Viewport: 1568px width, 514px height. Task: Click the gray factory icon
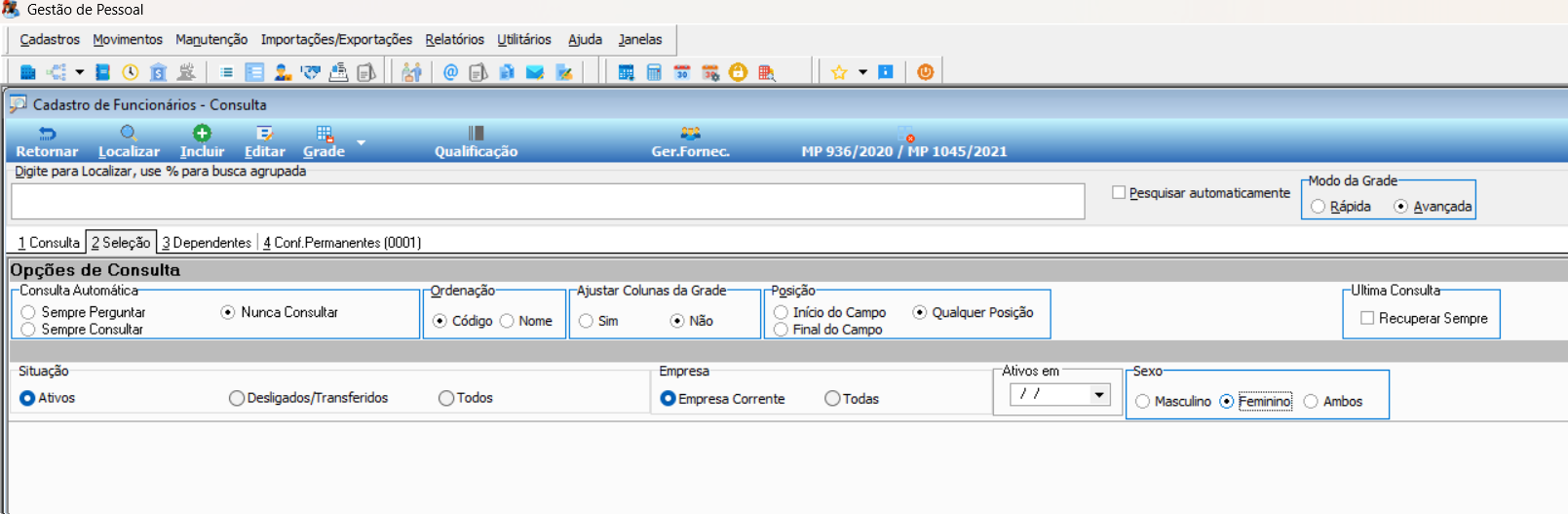point(186,72)
